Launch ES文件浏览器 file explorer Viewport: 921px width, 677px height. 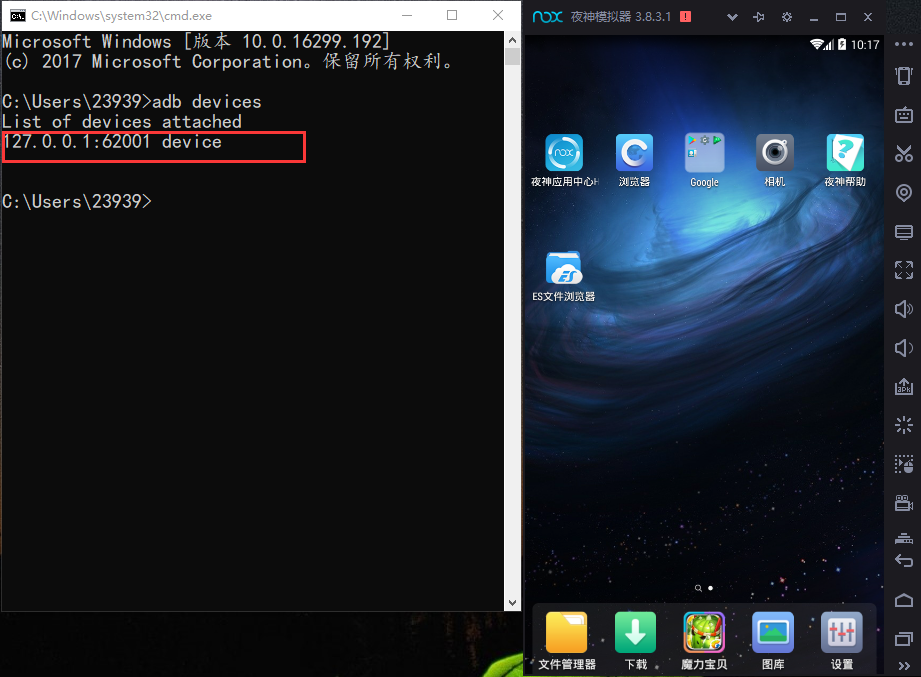tap(564, 268)
